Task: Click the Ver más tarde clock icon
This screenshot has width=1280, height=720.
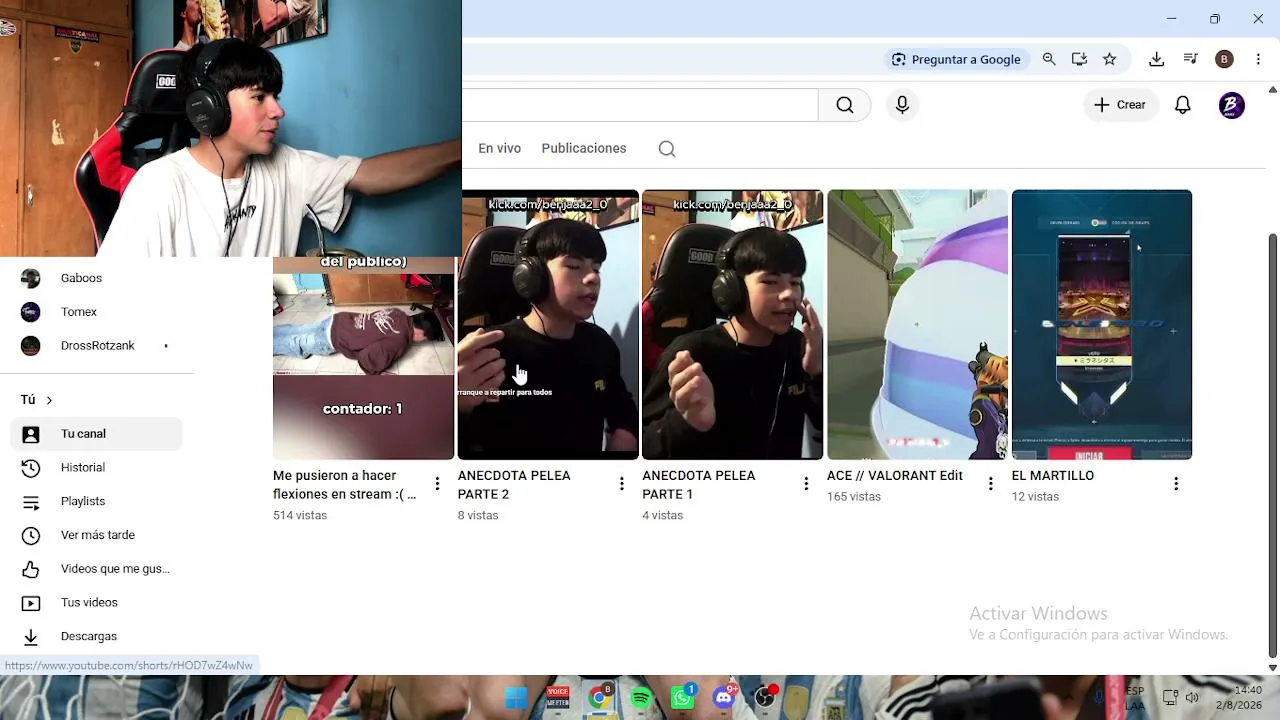Action: click(31, 536)
